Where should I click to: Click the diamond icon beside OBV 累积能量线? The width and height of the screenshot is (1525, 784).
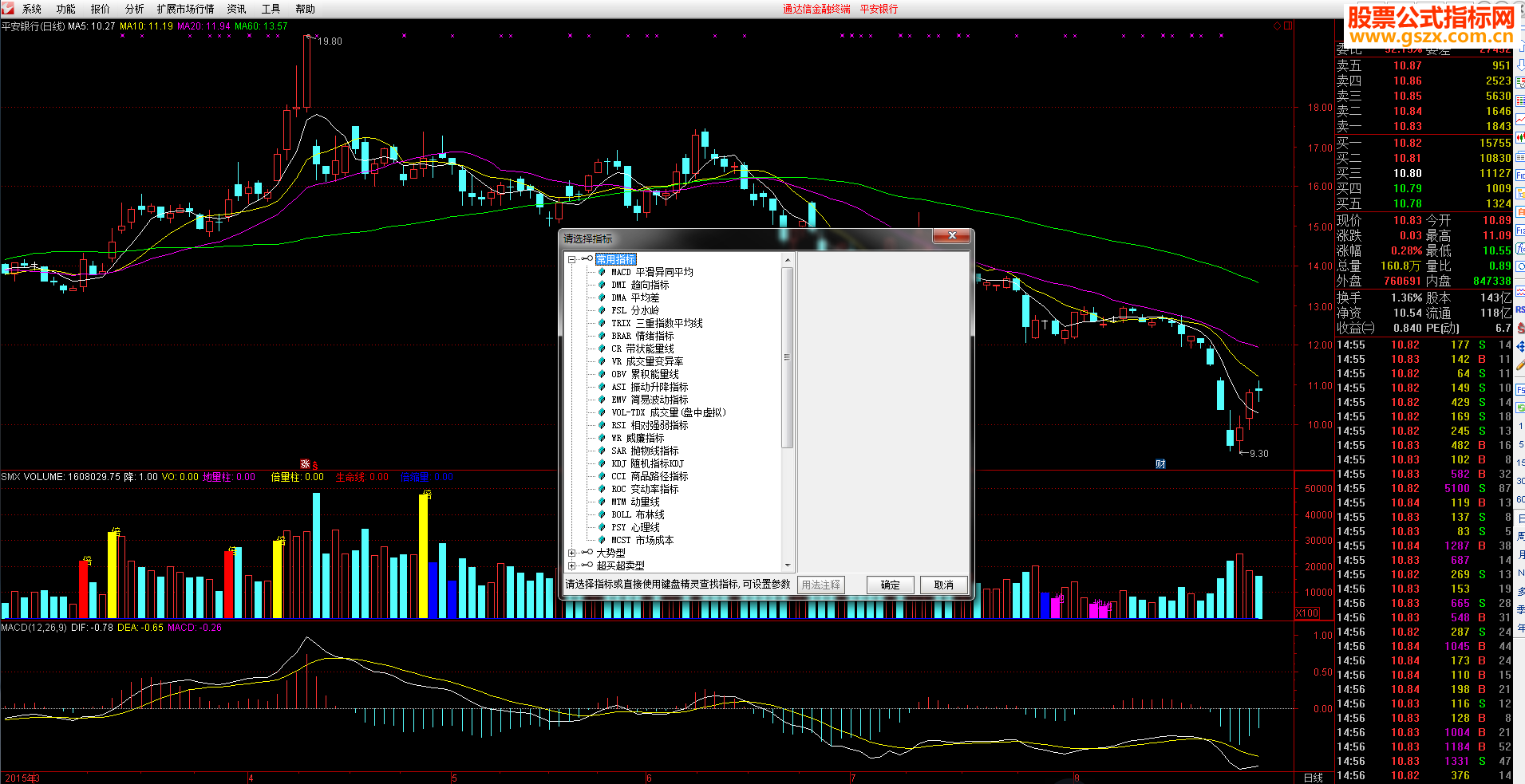tap(602, 374)
